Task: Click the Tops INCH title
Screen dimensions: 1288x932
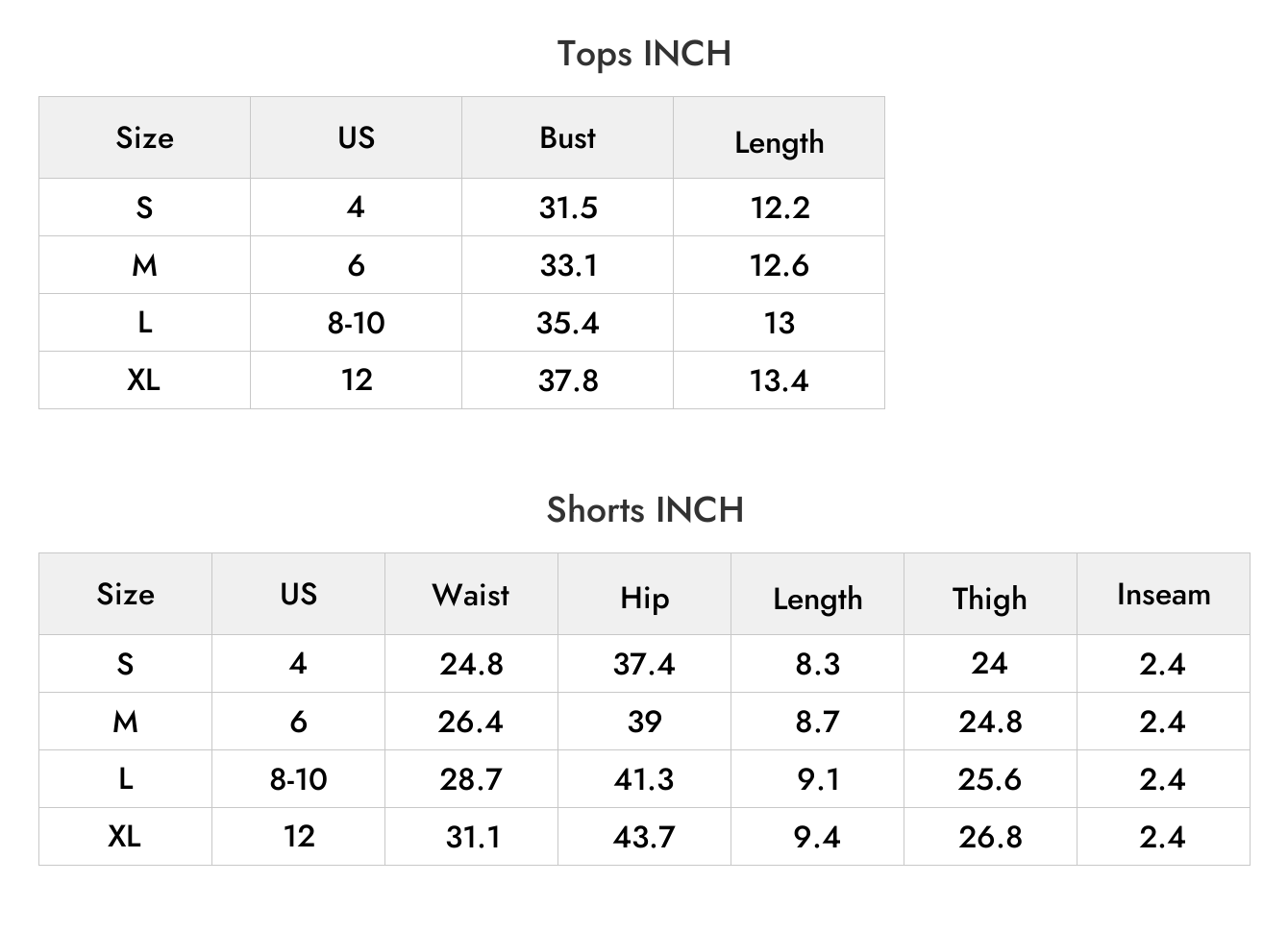Action: click(x=644, y=54)
